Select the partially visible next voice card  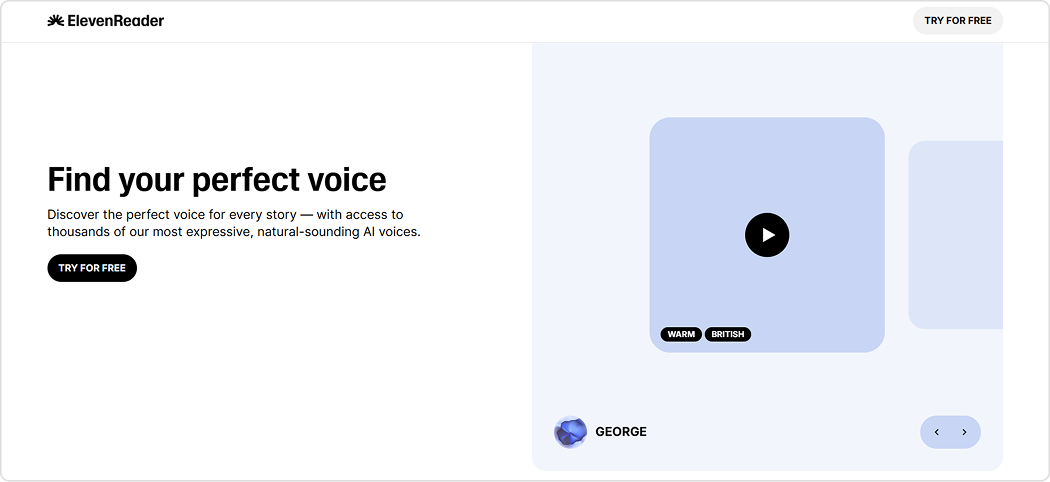pyautogui.click(x=955, y=235)
